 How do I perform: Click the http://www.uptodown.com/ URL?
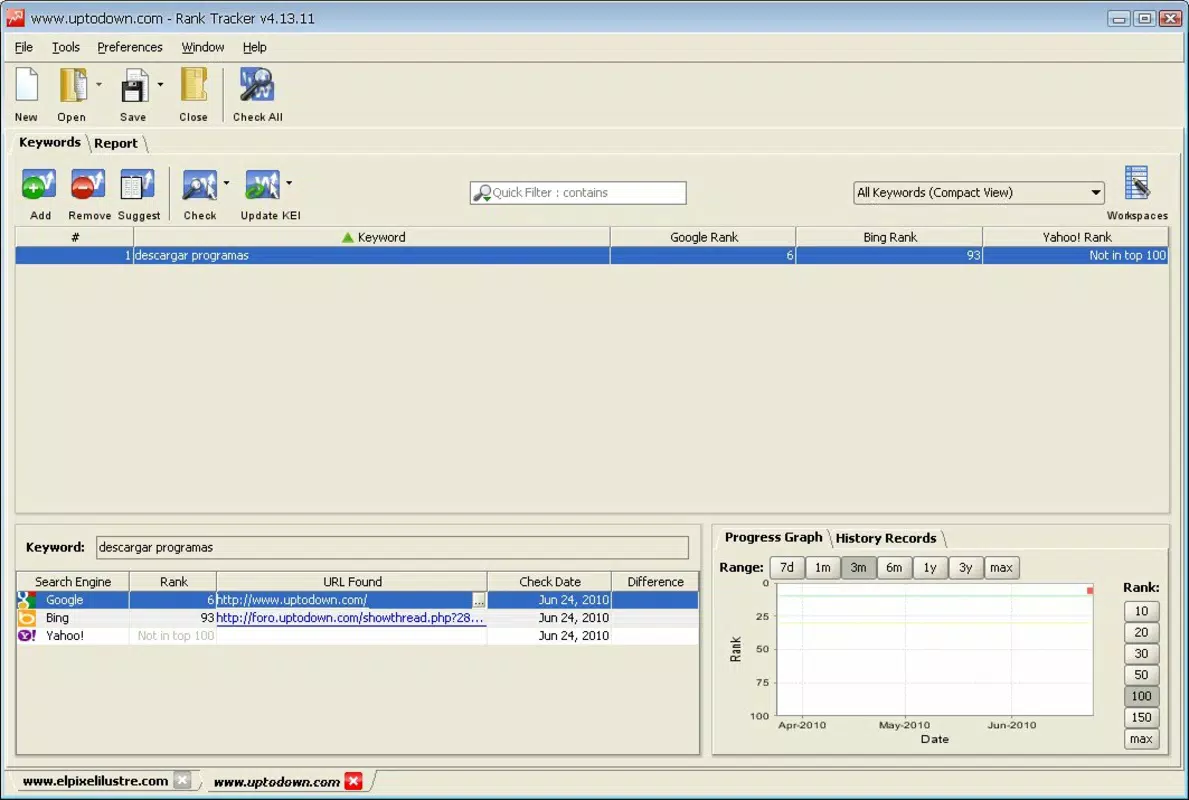pyautogui.click(x=292, y=600)
